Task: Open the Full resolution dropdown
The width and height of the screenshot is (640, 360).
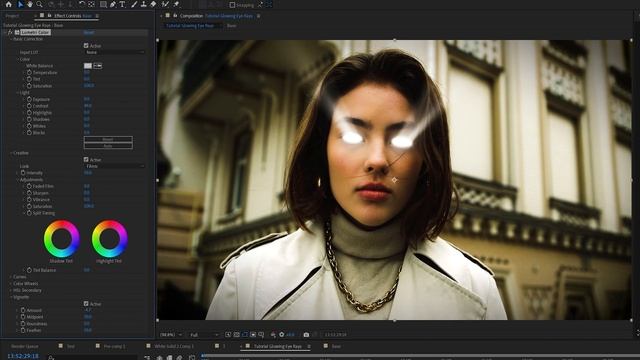Action: pos(204,335)
